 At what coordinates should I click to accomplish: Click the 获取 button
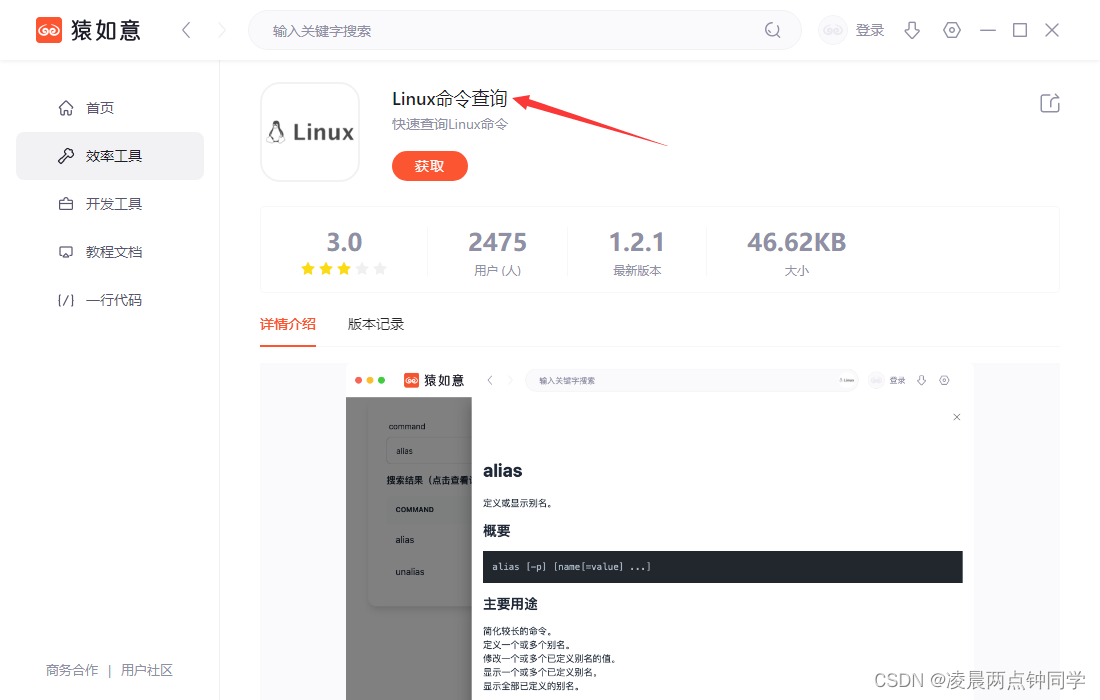click(429, 166)
